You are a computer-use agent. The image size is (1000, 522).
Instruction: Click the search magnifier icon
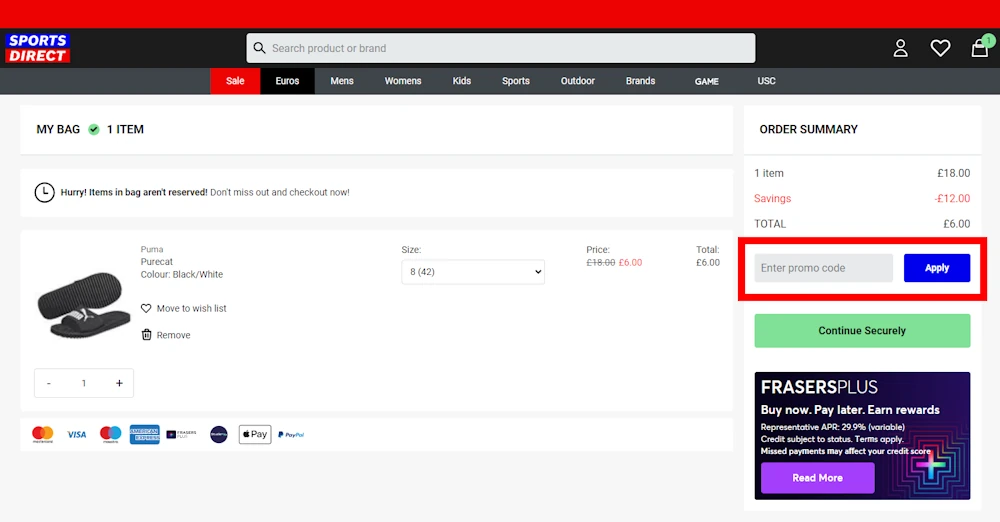[x=259, y=48]
